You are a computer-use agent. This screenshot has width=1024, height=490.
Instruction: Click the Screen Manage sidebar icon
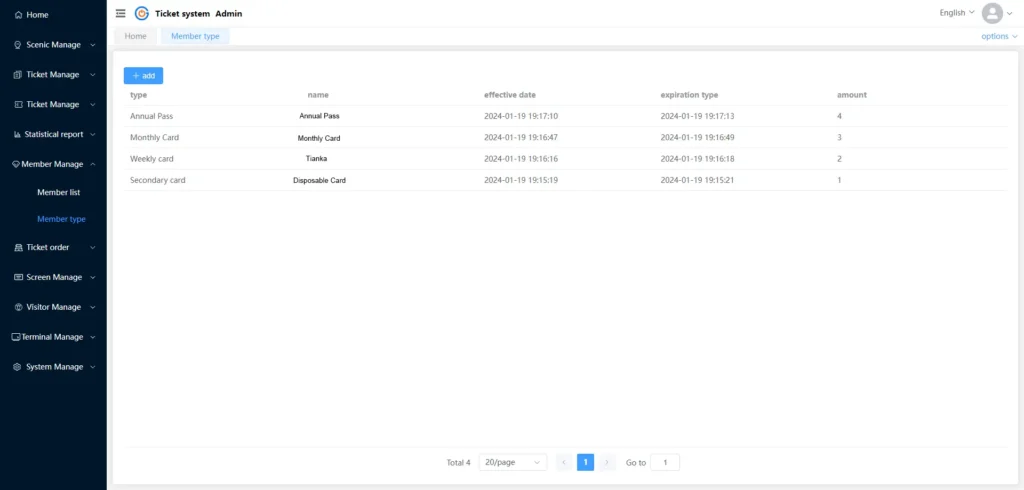pos(18,277)
